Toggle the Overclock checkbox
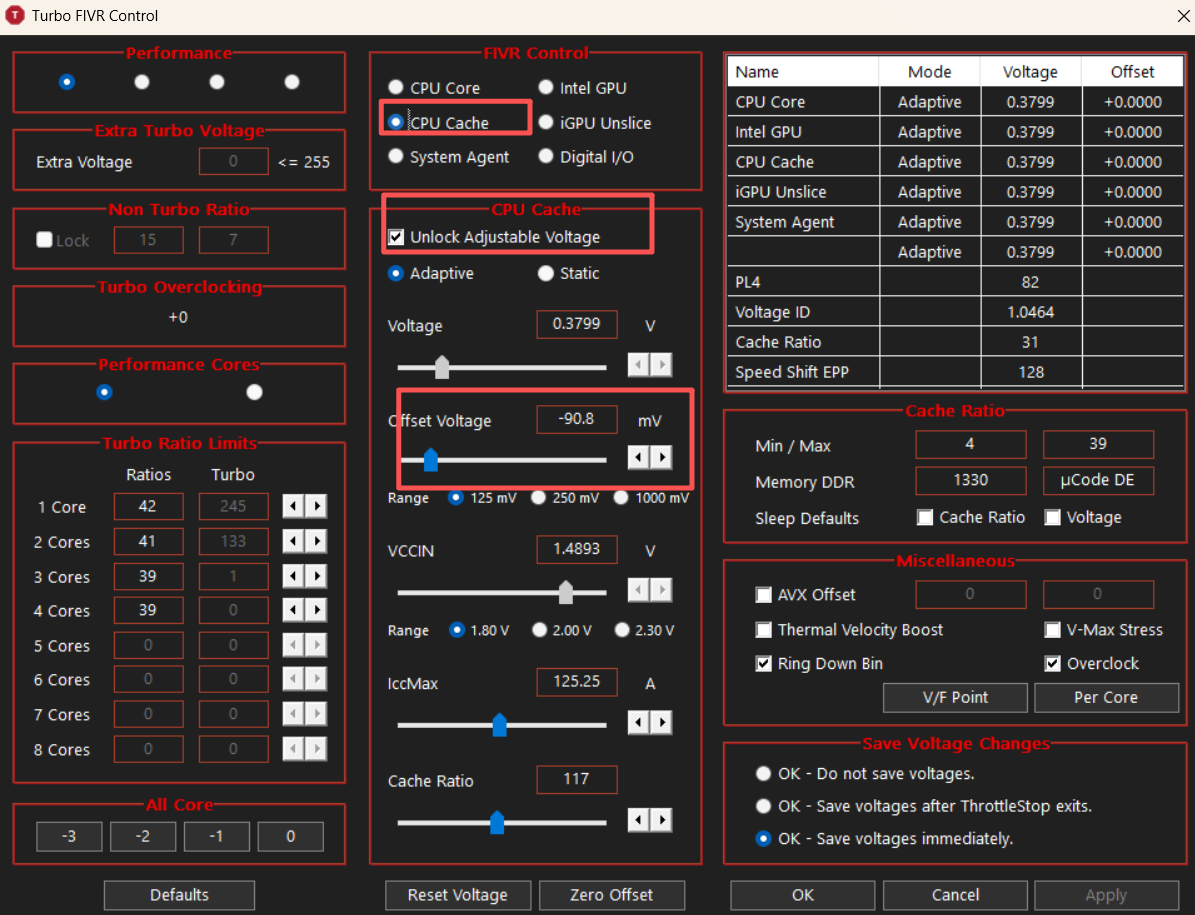Image resolution: width=1195 pixels, height=915 pixels. [x=1052, y=664]
